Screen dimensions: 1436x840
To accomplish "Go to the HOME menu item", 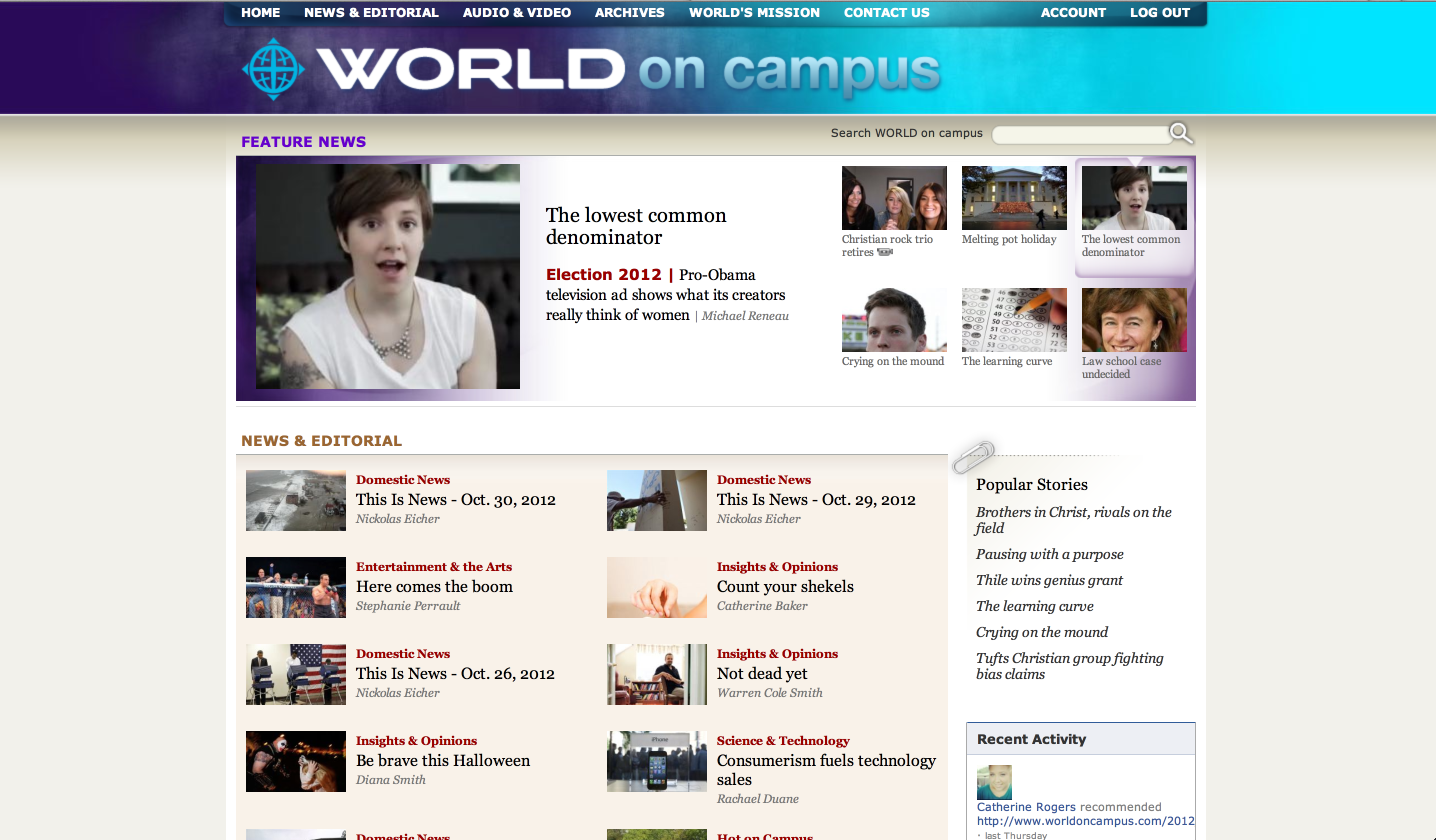I will pyautogui.click(x=260, y=12).
